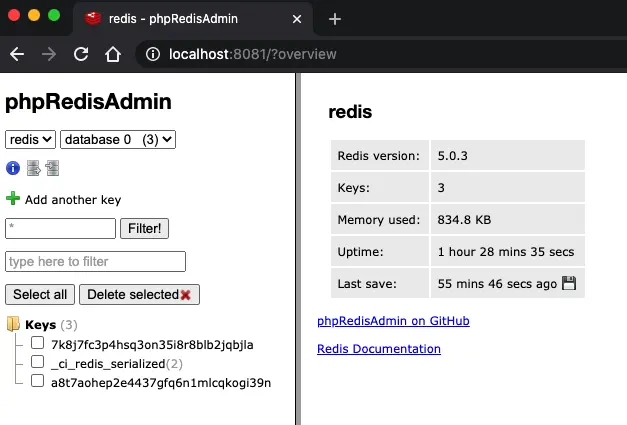Click the Keys (3) tree root label

[51, 325]
